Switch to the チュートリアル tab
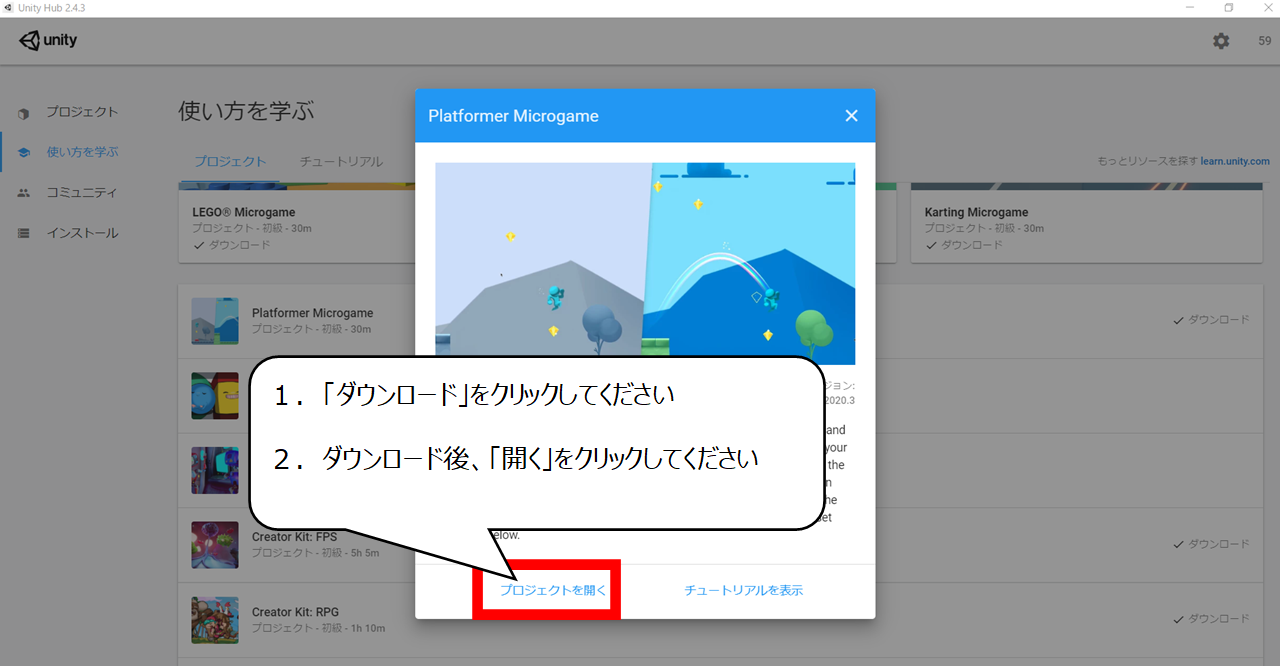Viewport: 1280px width, 666px height. [x=341, y=161]
